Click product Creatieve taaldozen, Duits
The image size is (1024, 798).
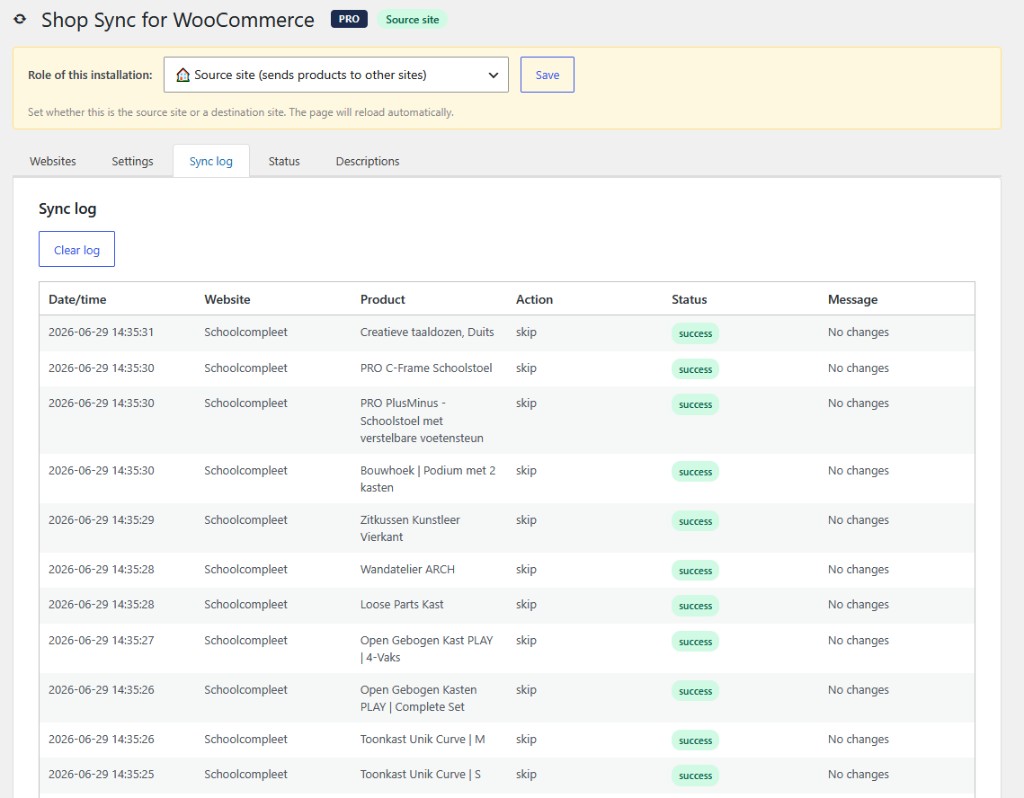pos(427,332)
